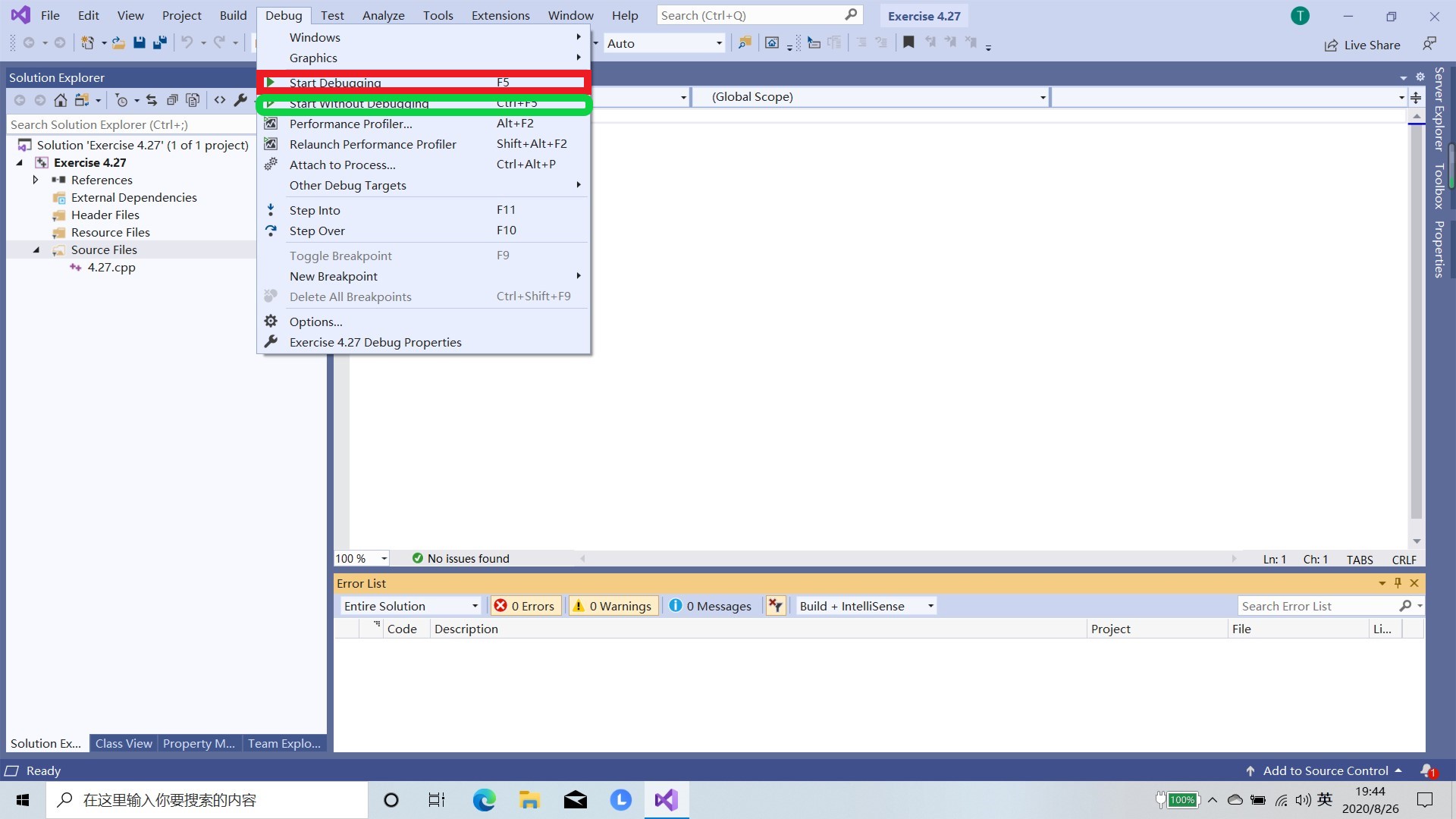Image resolution: width=1456 pixels, height=819 pixels.
Task: Click the Preview Selected Items clock icon
Action: (121, 99)
